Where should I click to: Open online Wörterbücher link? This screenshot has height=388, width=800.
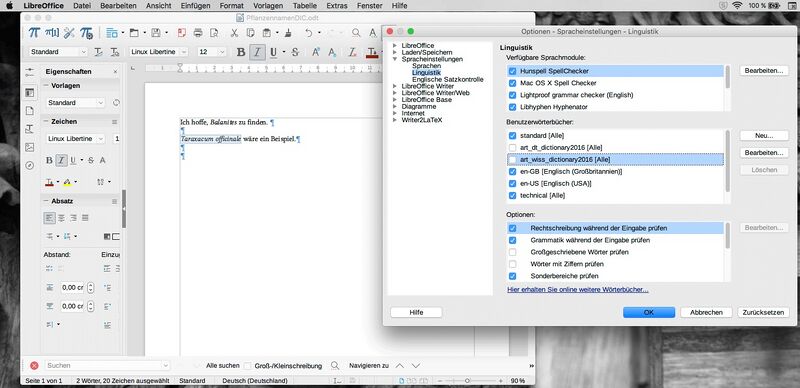click(x=578, y=289)
